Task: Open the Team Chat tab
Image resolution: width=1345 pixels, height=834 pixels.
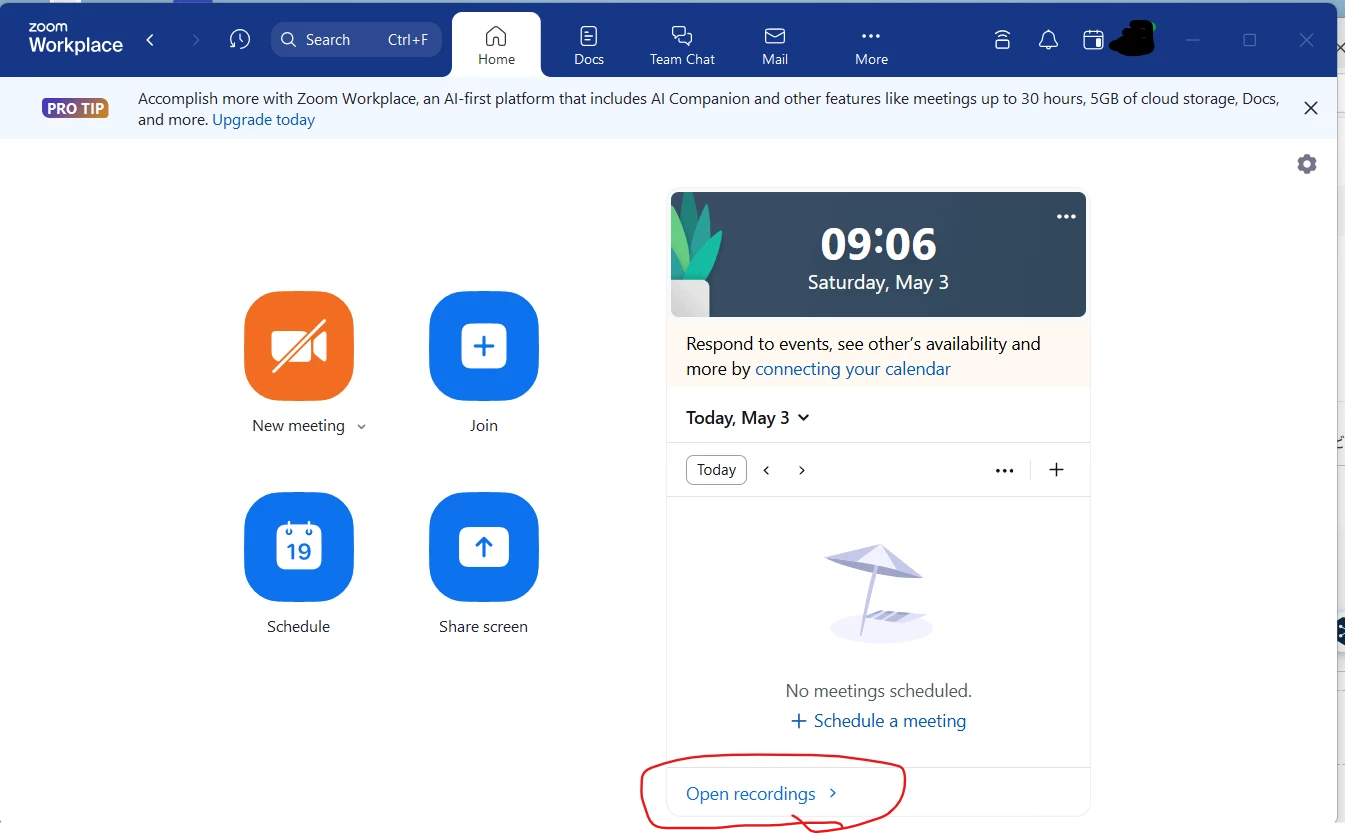Action: coord(682,45)
